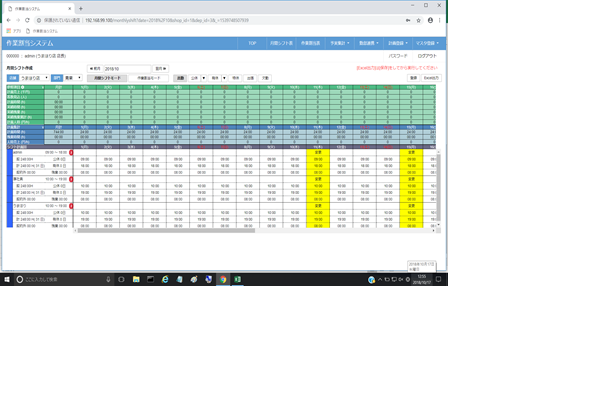Expand the マスタ登録 menu
600x399 pixels.
(x=427, y=43)
